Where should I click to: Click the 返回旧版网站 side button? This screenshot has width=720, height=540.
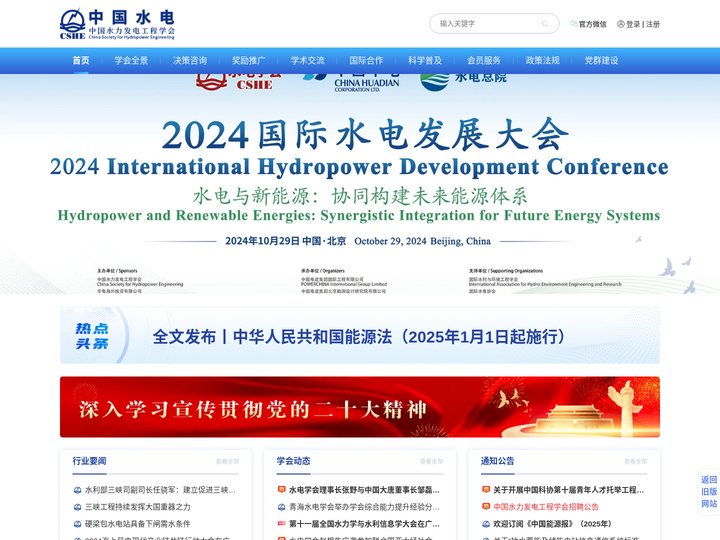point(709,492)
